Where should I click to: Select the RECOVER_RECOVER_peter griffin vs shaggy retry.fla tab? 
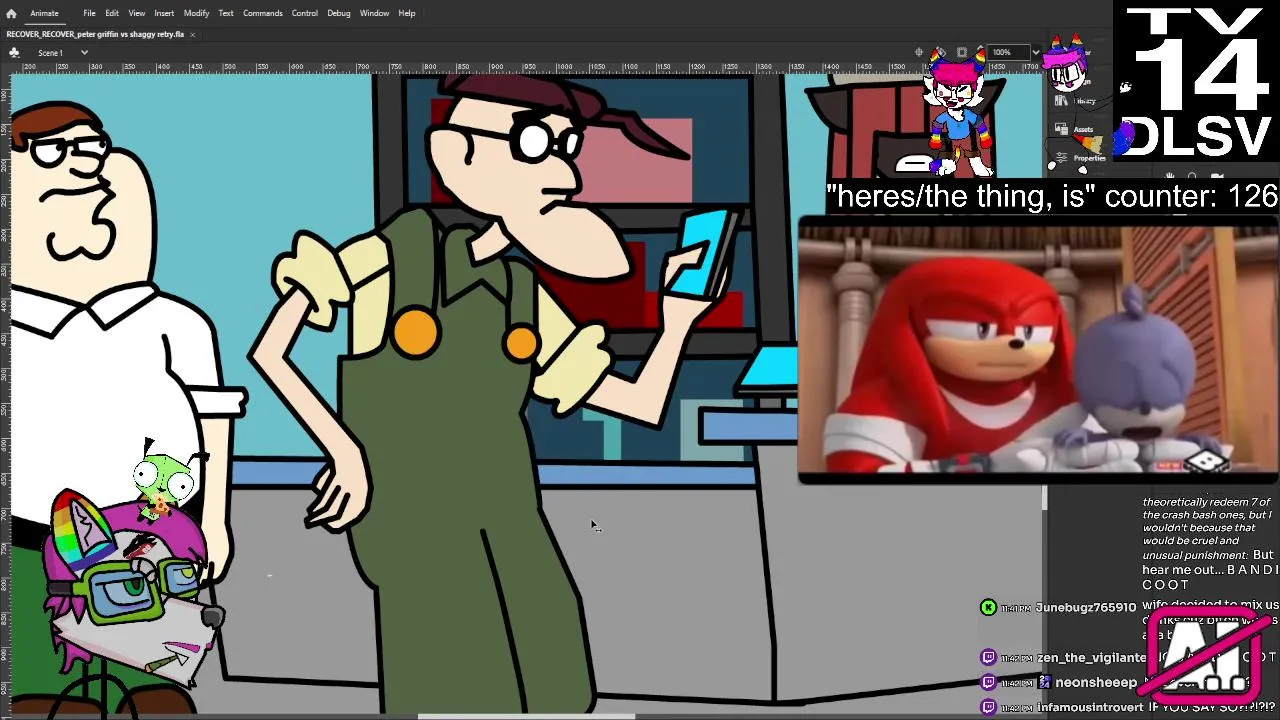coord(95,34)
